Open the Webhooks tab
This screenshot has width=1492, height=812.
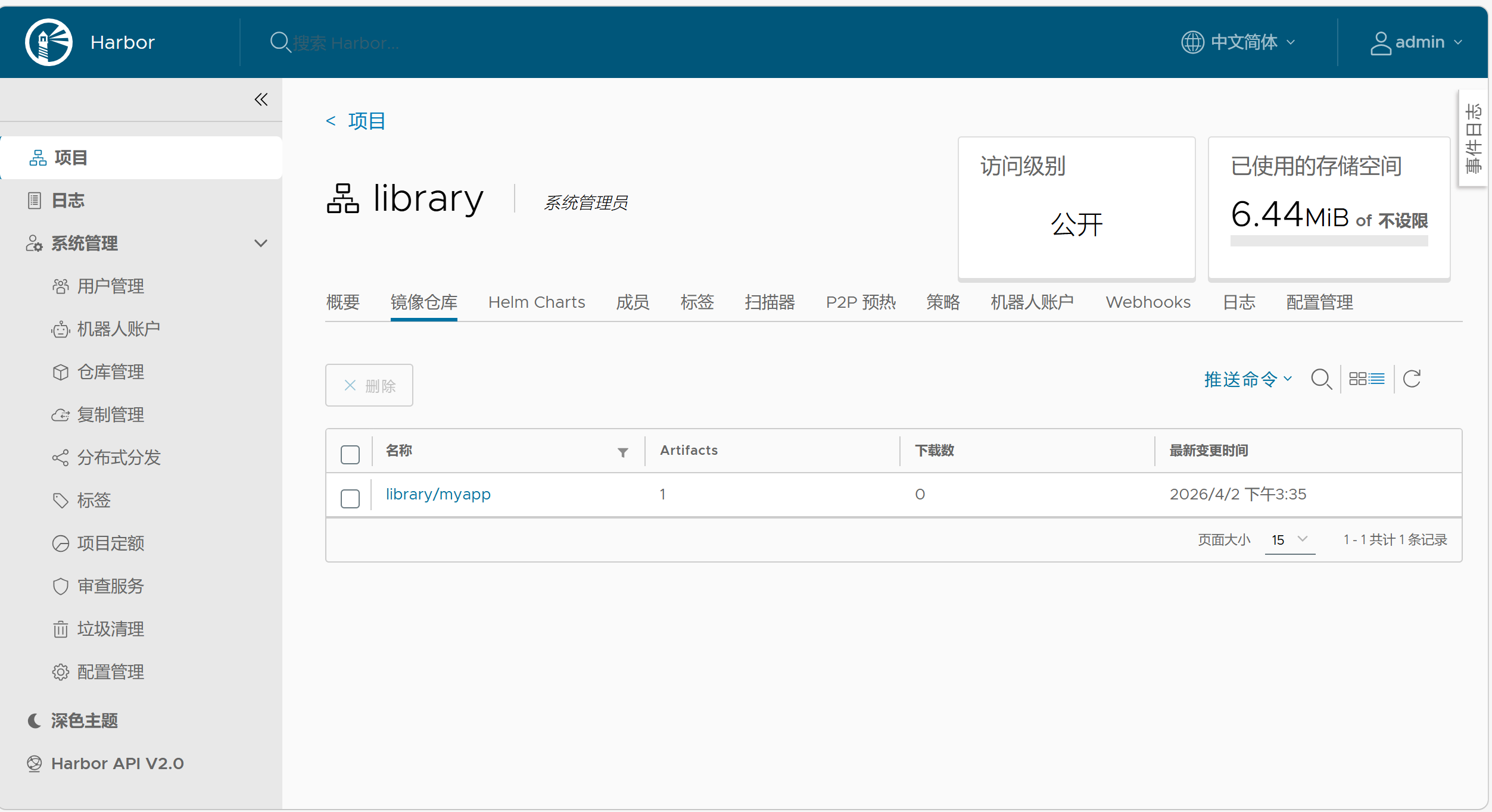(x=1148, y=302)
